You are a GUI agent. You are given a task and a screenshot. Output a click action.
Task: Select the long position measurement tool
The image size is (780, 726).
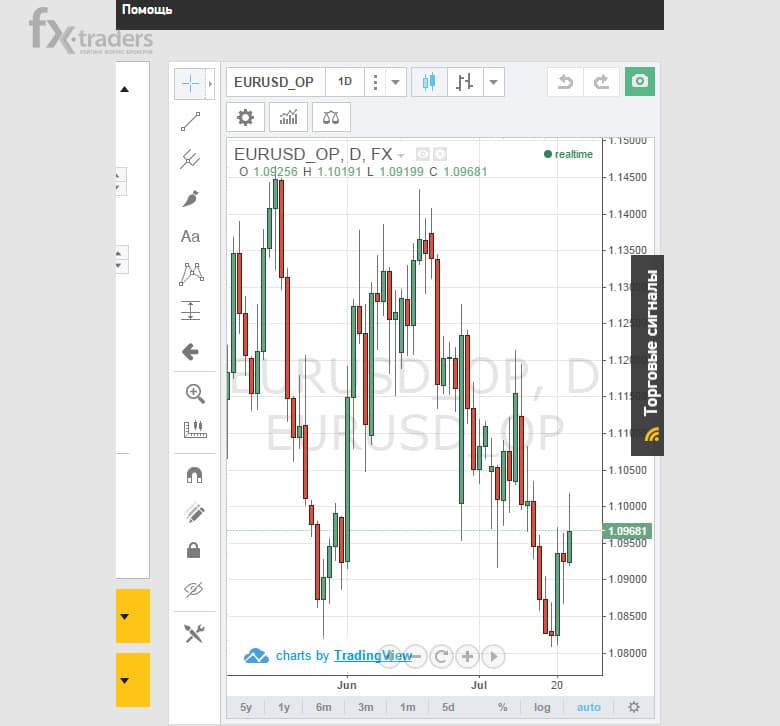(x=191, y=311)
